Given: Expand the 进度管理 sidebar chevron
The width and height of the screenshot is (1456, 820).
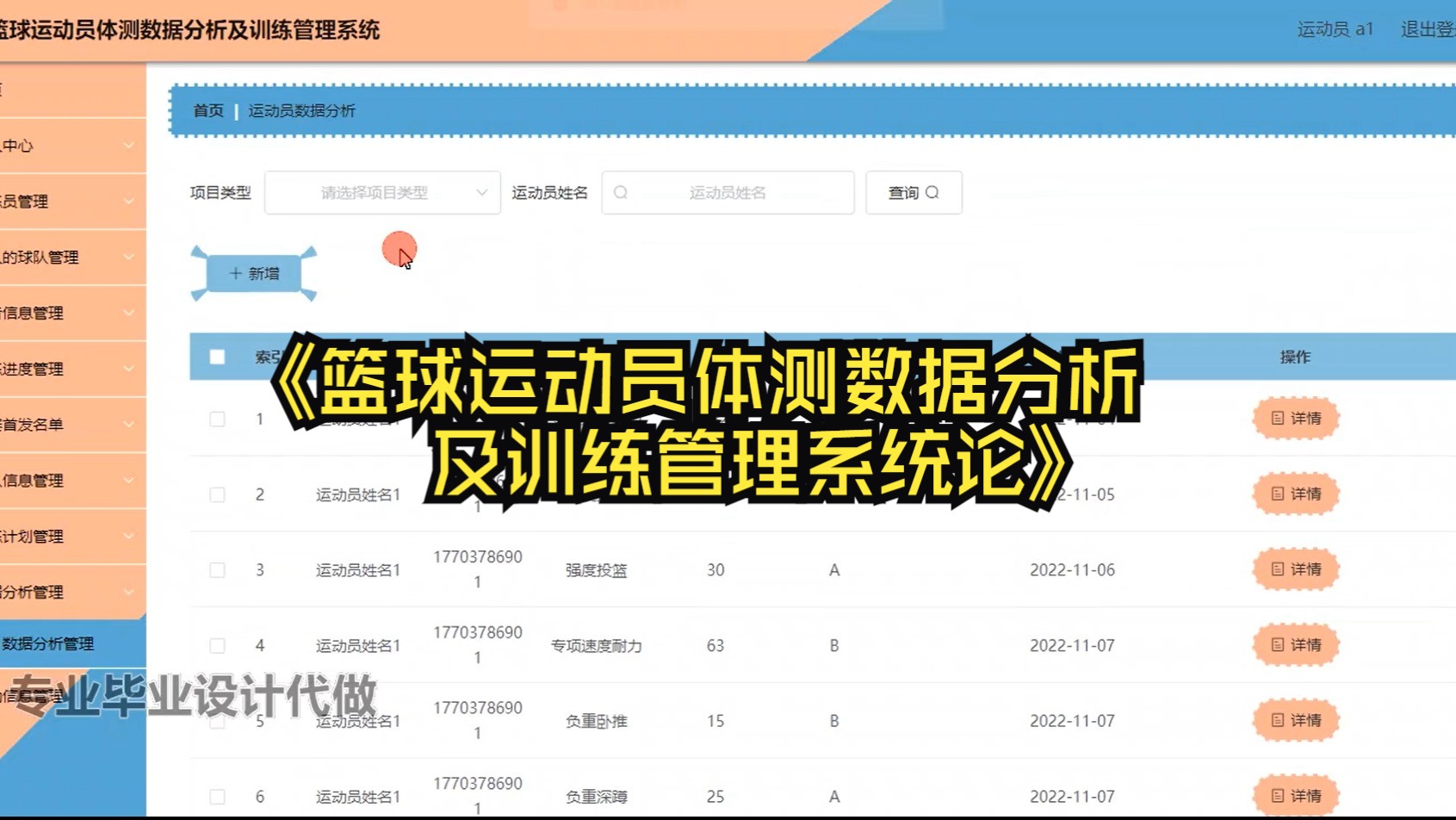Looking at the screenshot, I should point(128,369).
